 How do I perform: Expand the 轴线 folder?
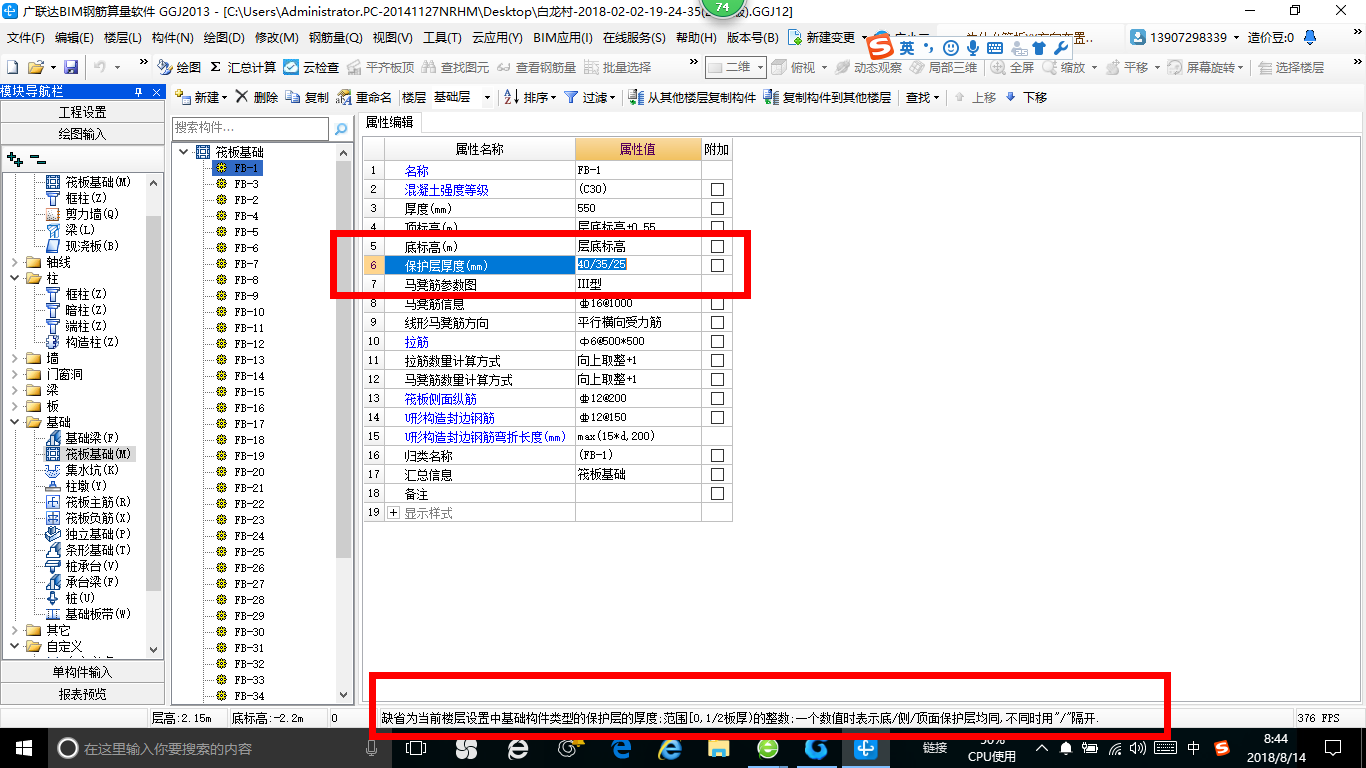(14, 262)
